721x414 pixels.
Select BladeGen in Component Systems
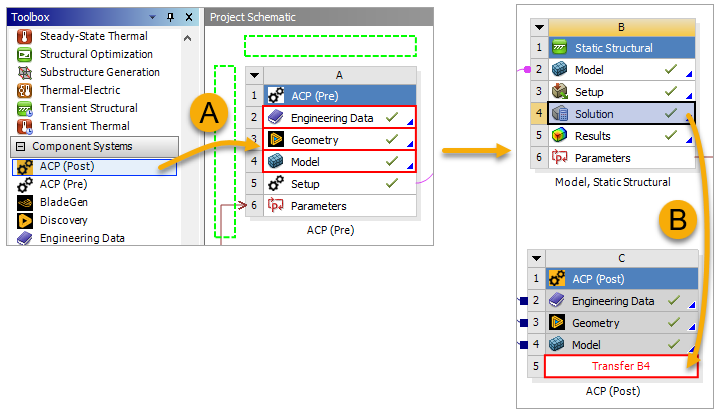[63, 202]
